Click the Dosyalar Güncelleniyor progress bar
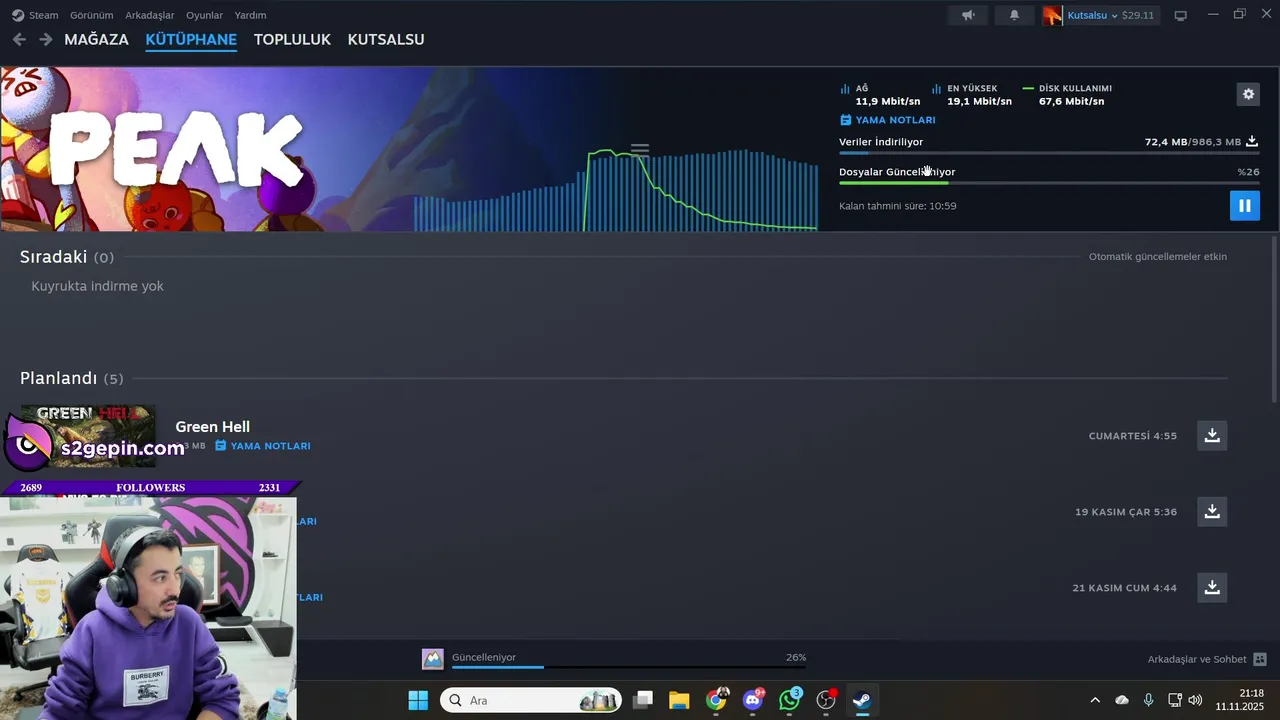The height and width of the screenshot is (720, 1280). [1049, 183]
